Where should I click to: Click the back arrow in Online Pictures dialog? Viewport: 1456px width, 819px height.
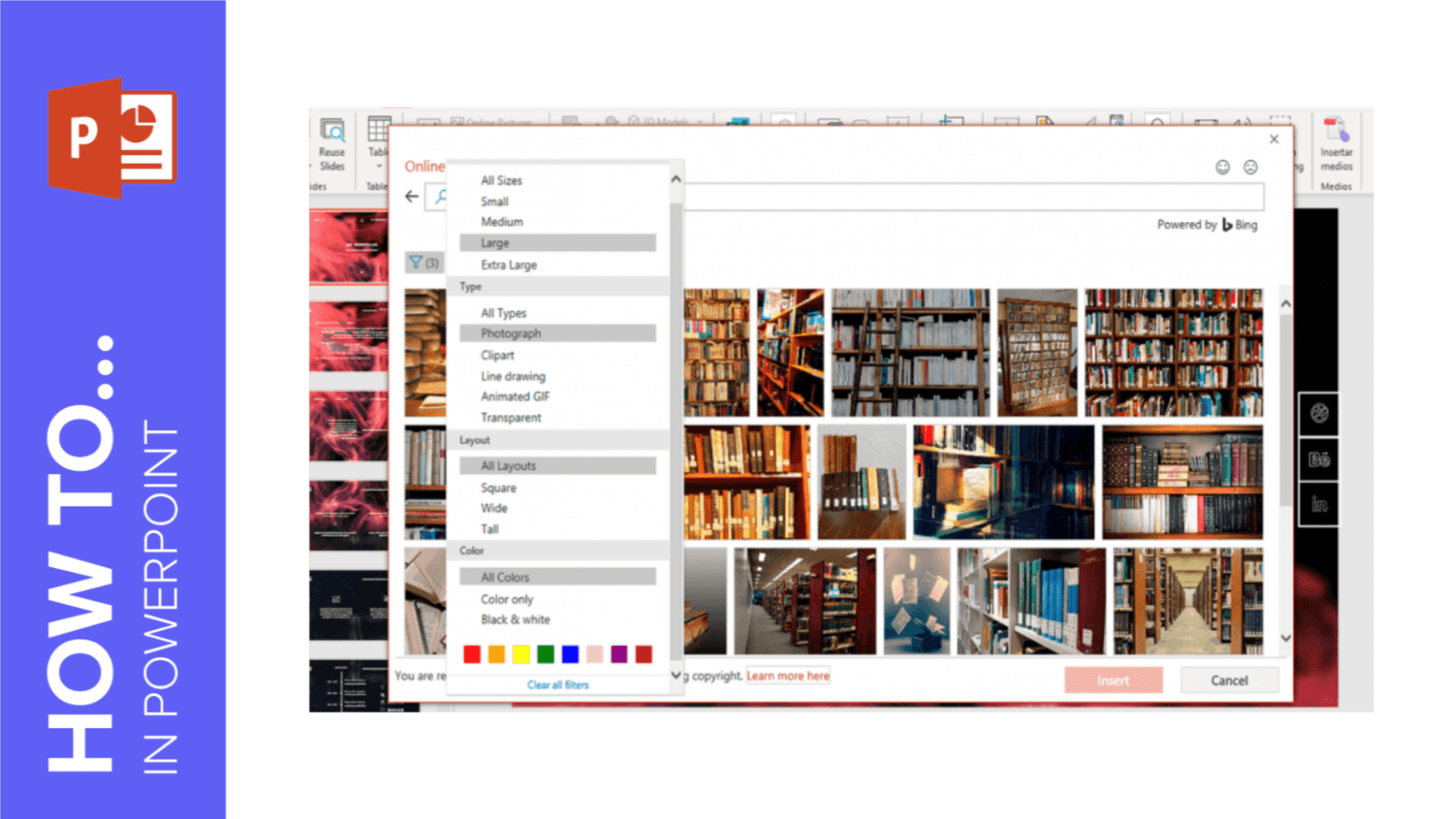412,196
